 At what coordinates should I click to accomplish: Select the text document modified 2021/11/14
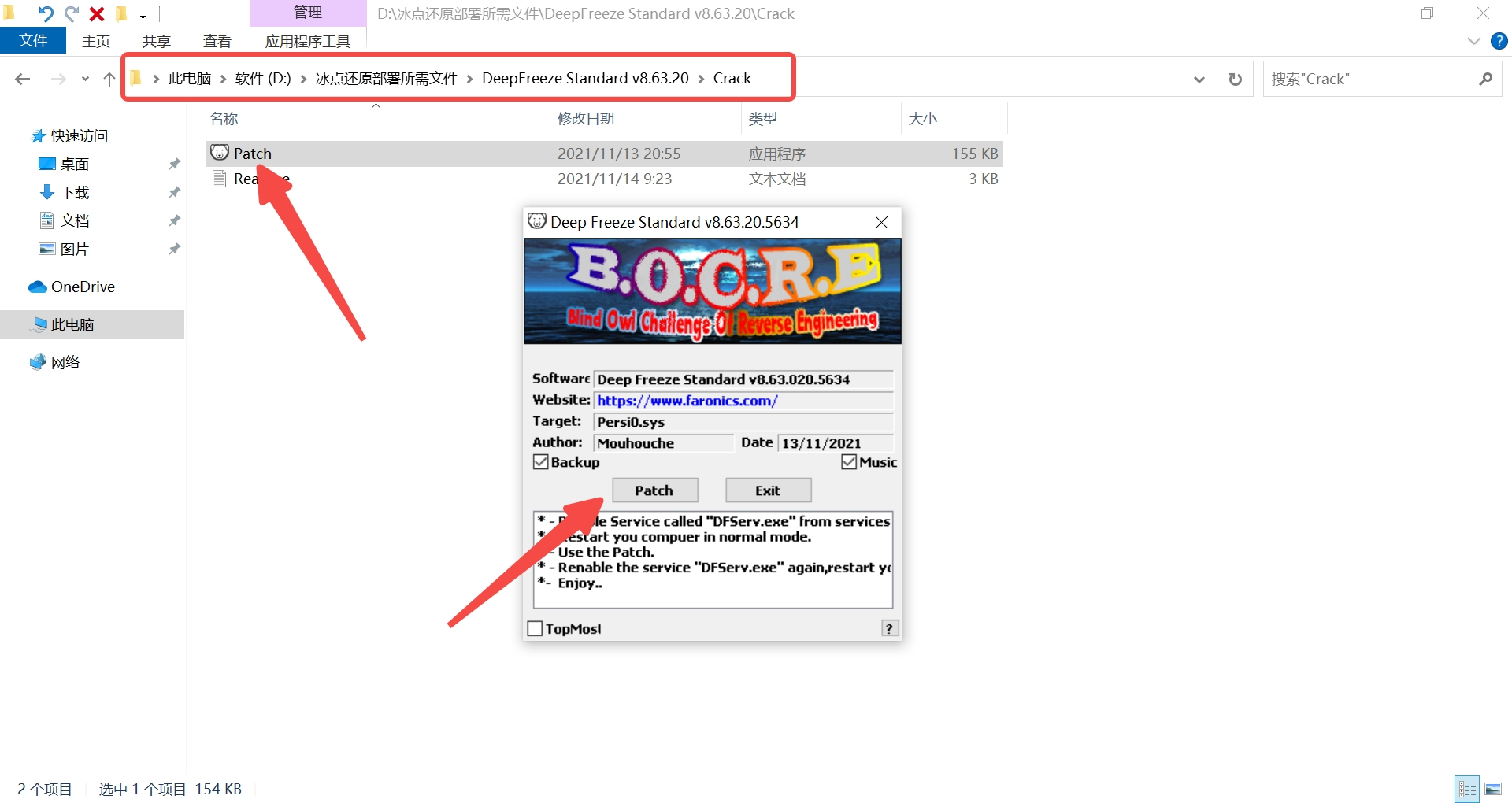(604, 179)
